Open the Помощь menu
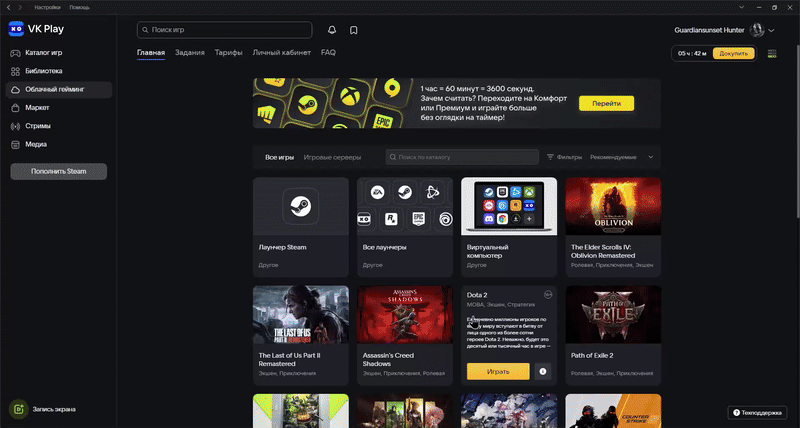Image resolution: width=800 pixels, height=428 pixels. coord(80,8)
